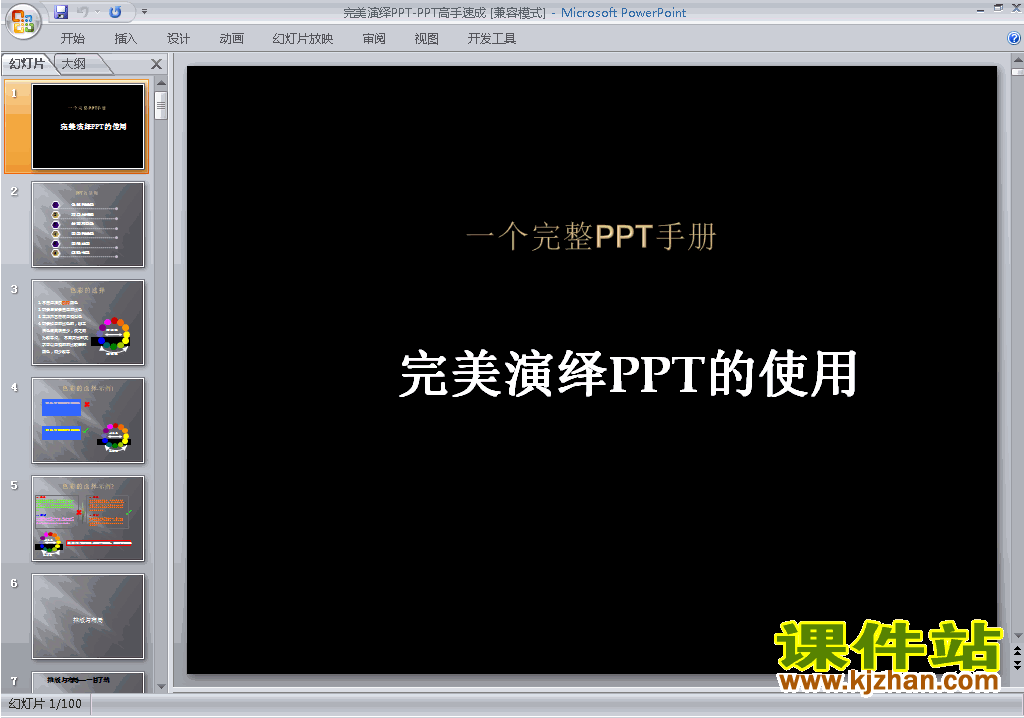
Task: Select slide 7 thumbnail
Action: pyautogui.click(x=88, y=682)
